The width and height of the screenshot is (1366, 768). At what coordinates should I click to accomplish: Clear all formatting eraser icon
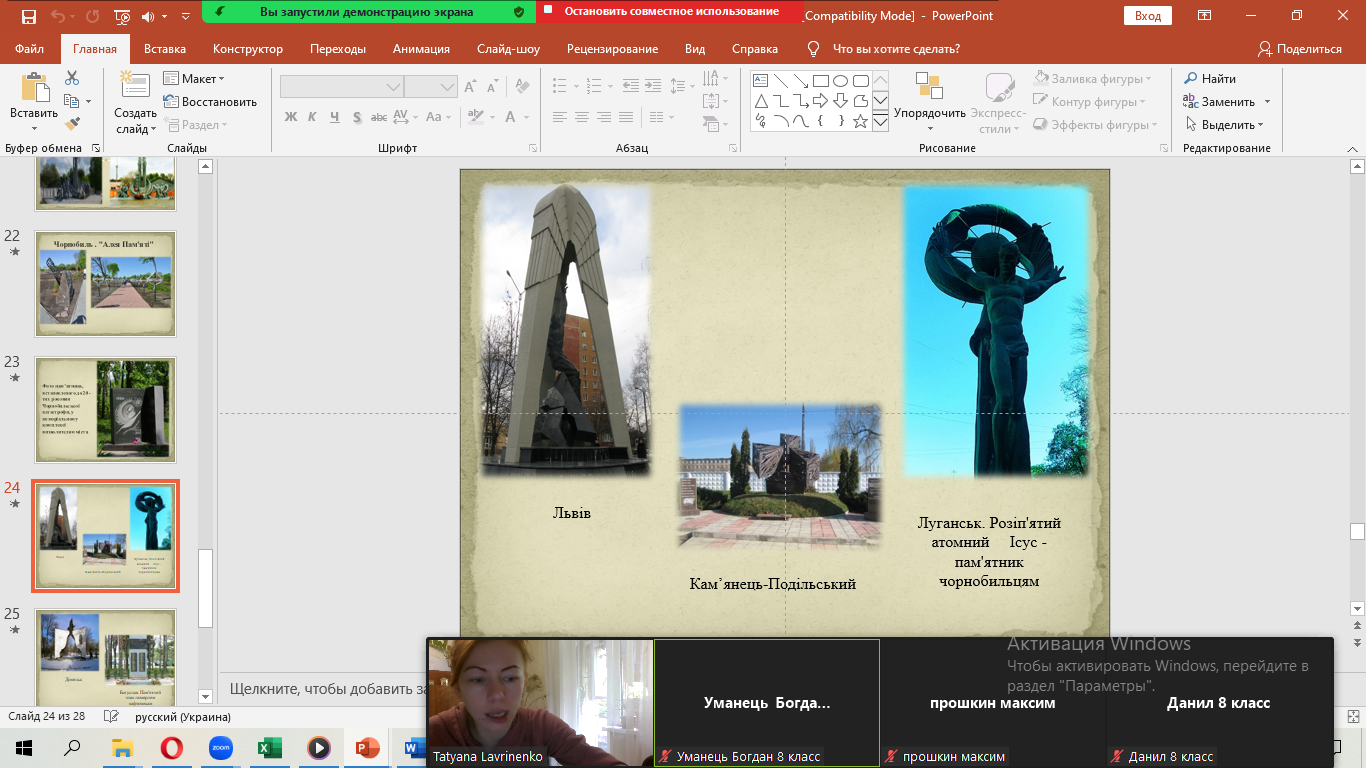pyautogui.click(x=524, y=87)
